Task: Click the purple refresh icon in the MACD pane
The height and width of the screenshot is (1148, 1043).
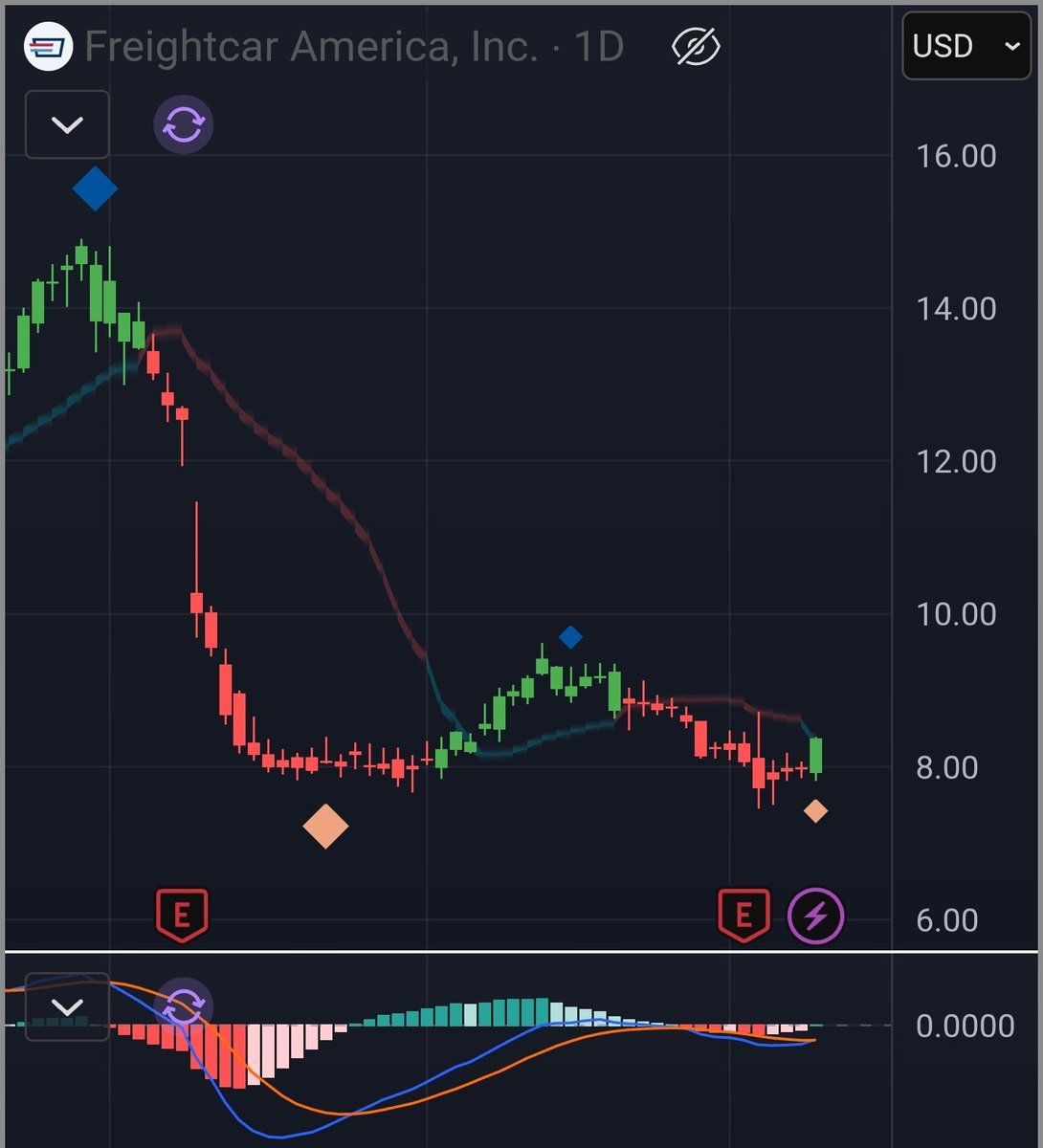Action: point(184,1006)
